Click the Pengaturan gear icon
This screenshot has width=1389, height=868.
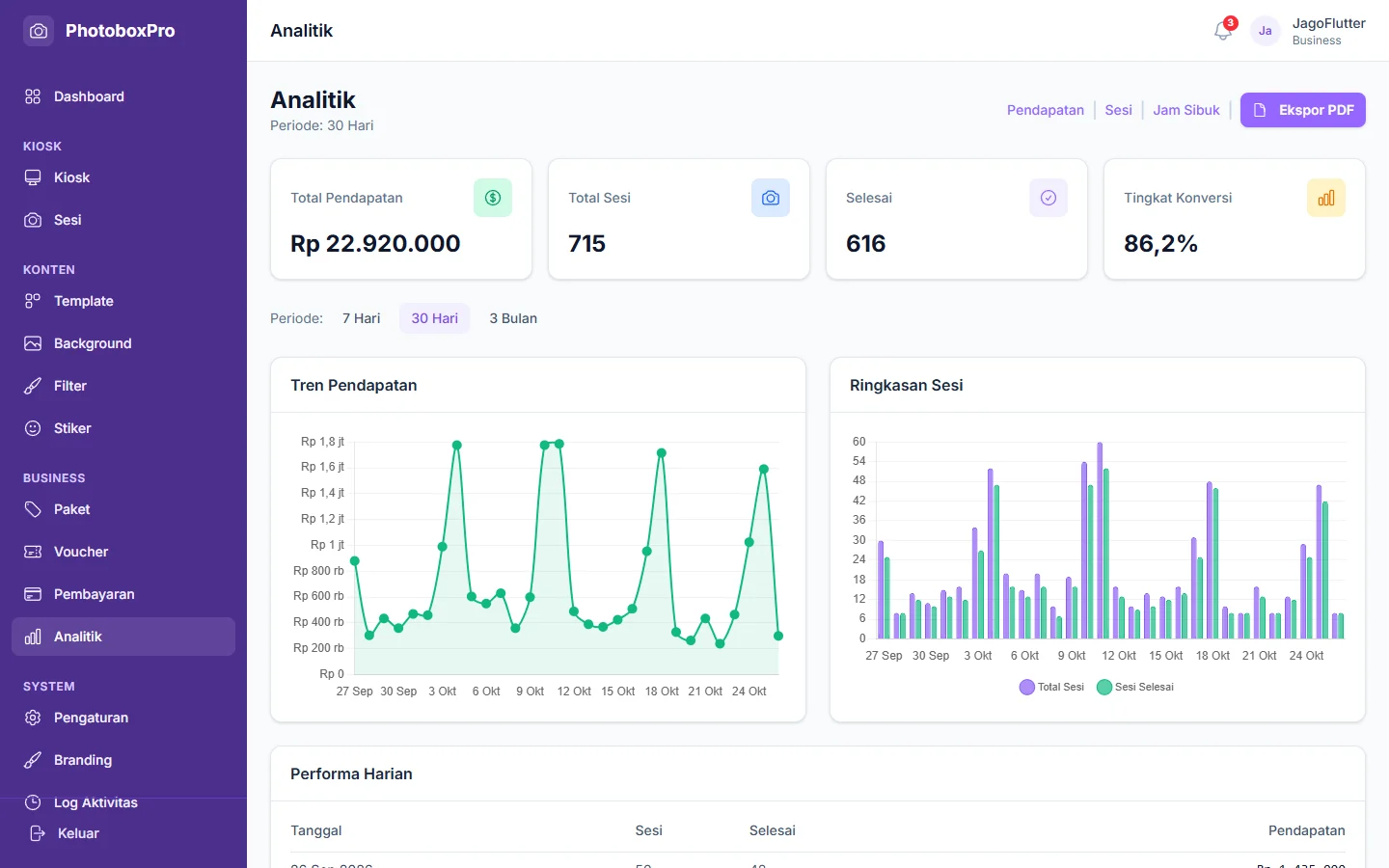[x=33, y=718]
